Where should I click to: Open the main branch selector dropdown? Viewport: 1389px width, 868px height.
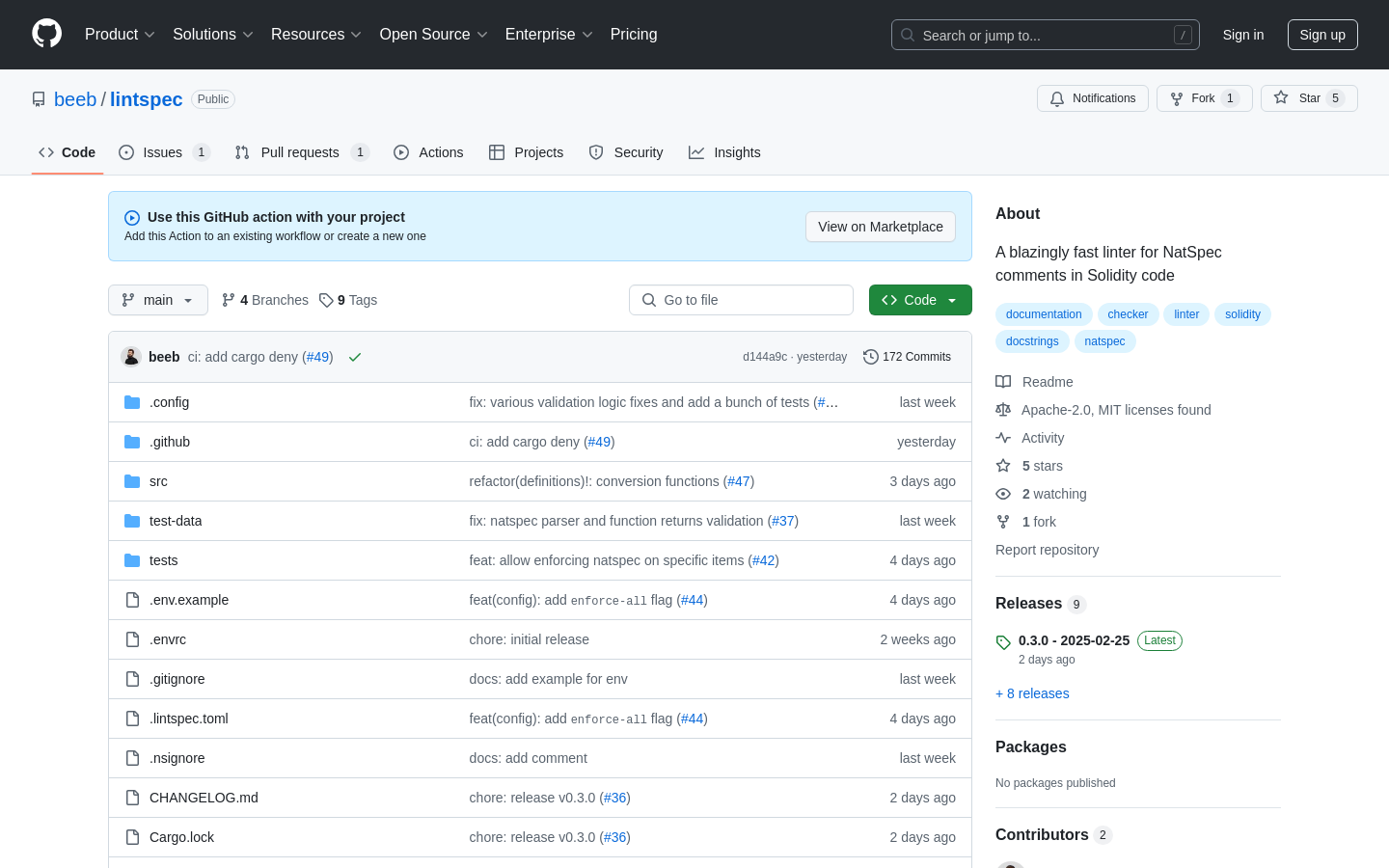click(158, 300)
